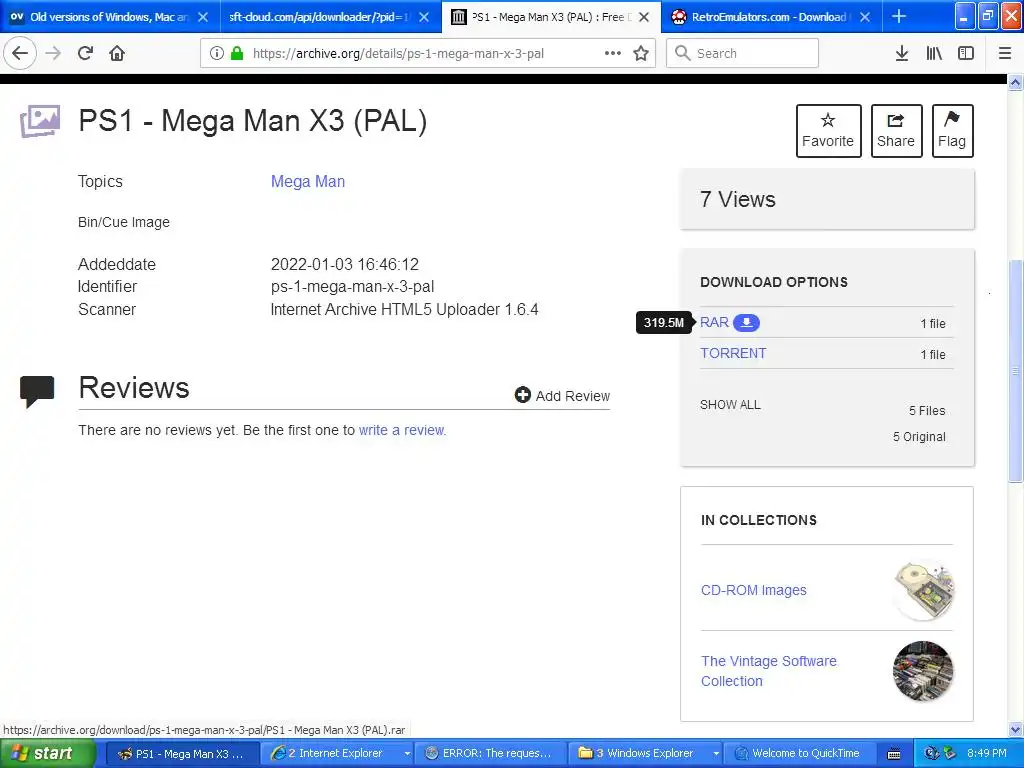Open the browser home page
The width and height of the screenshot is (1024, 768).
pyautogui.click(x=117, y=53)
